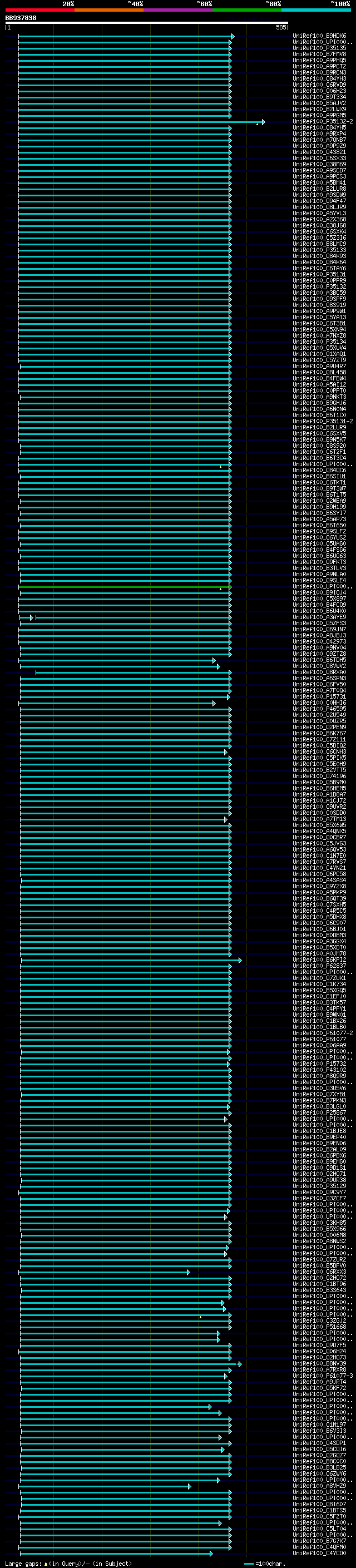Select hit label UniRef100_B5AJV2
The image size is (356, 1568).
(319, 103)
